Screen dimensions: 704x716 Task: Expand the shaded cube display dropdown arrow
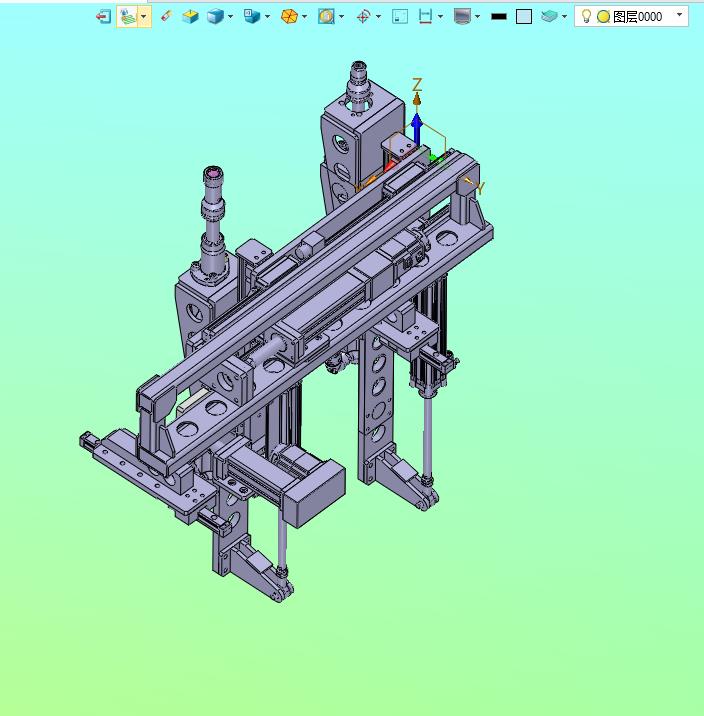231,17
